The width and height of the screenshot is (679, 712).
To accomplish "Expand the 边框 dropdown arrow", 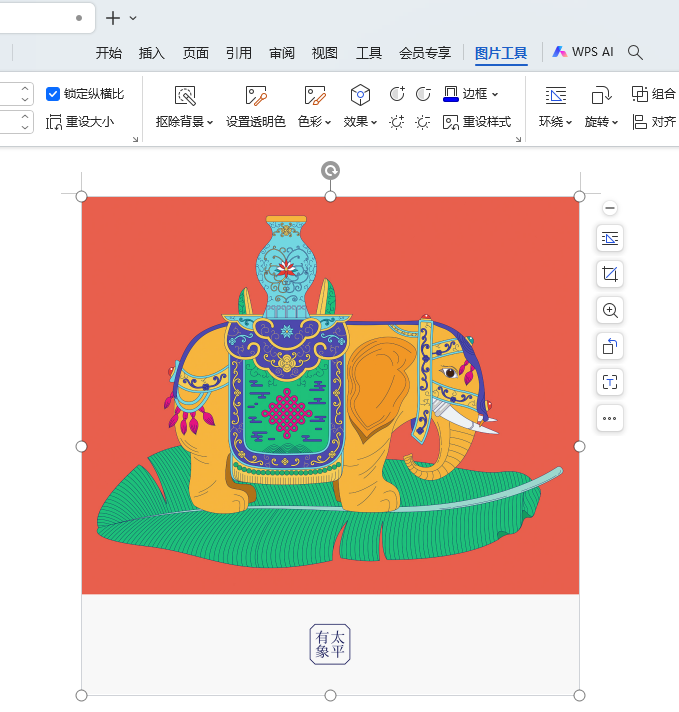I will tap(495, 94).
